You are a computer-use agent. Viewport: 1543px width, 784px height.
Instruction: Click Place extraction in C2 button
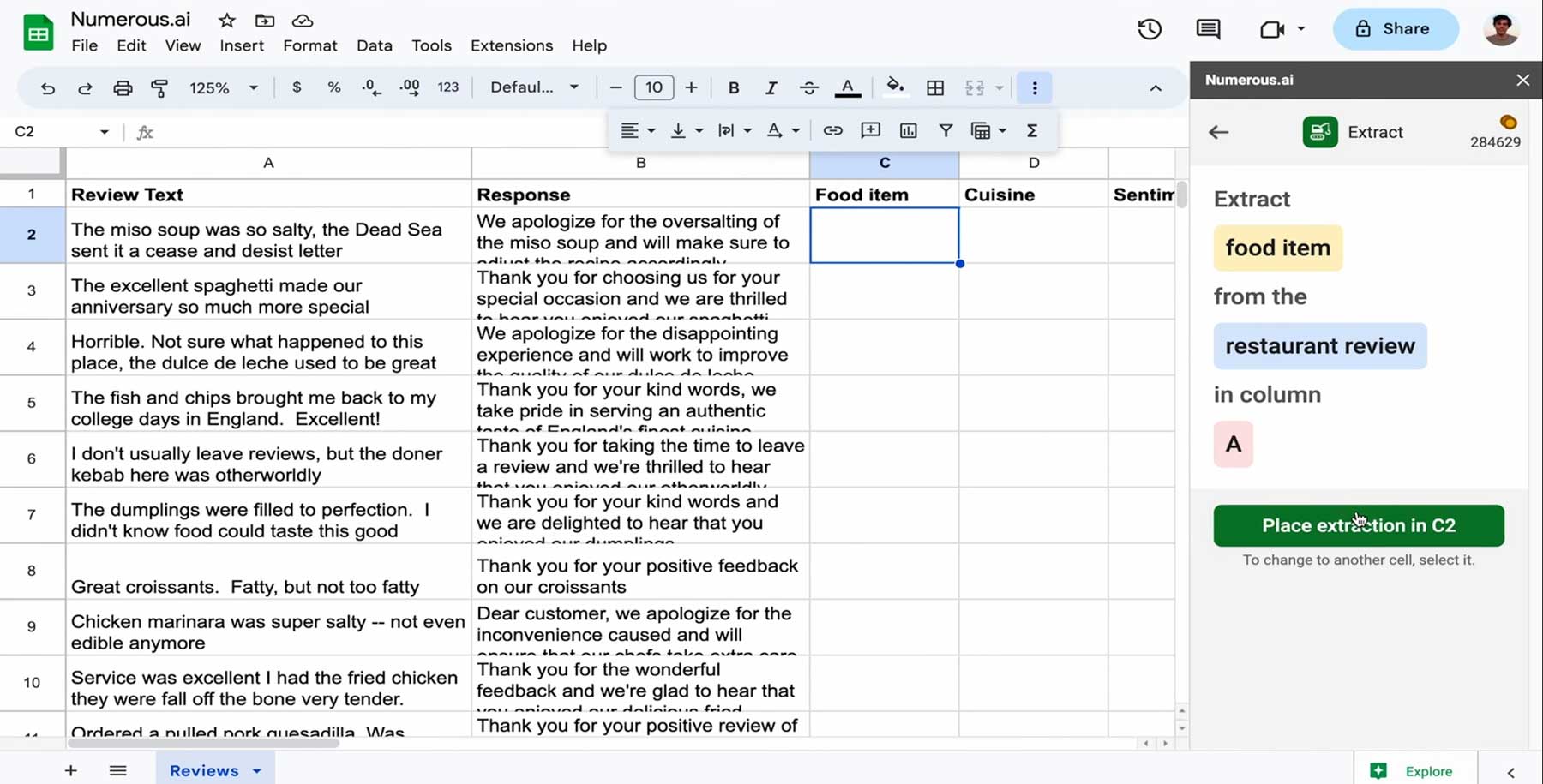[x=1358, y=525]
